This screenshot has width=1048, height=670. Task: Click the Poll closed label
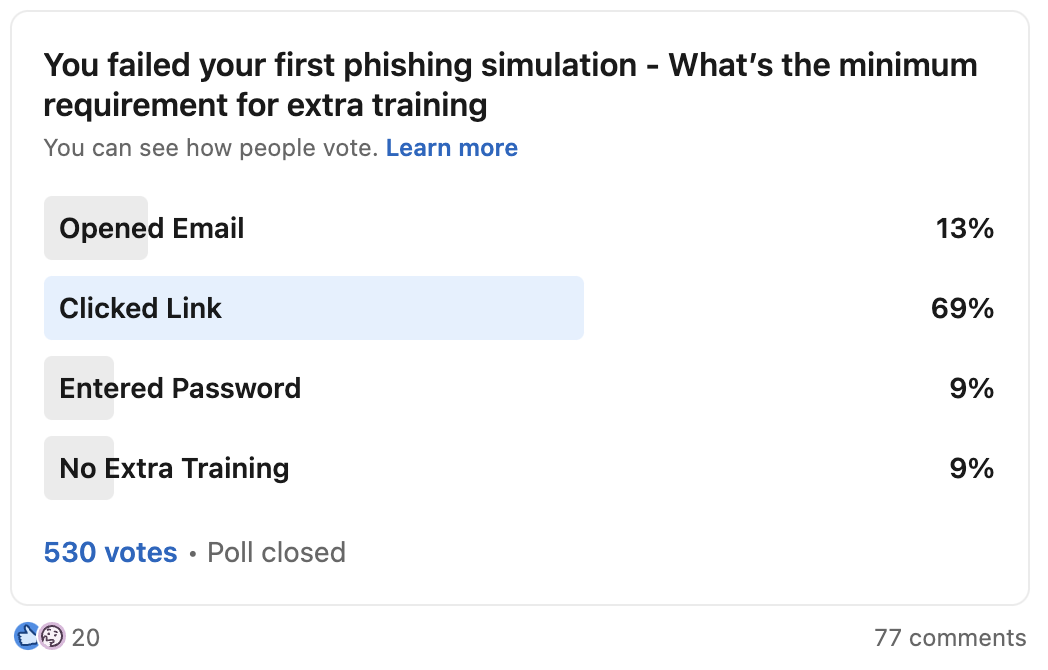275,552
